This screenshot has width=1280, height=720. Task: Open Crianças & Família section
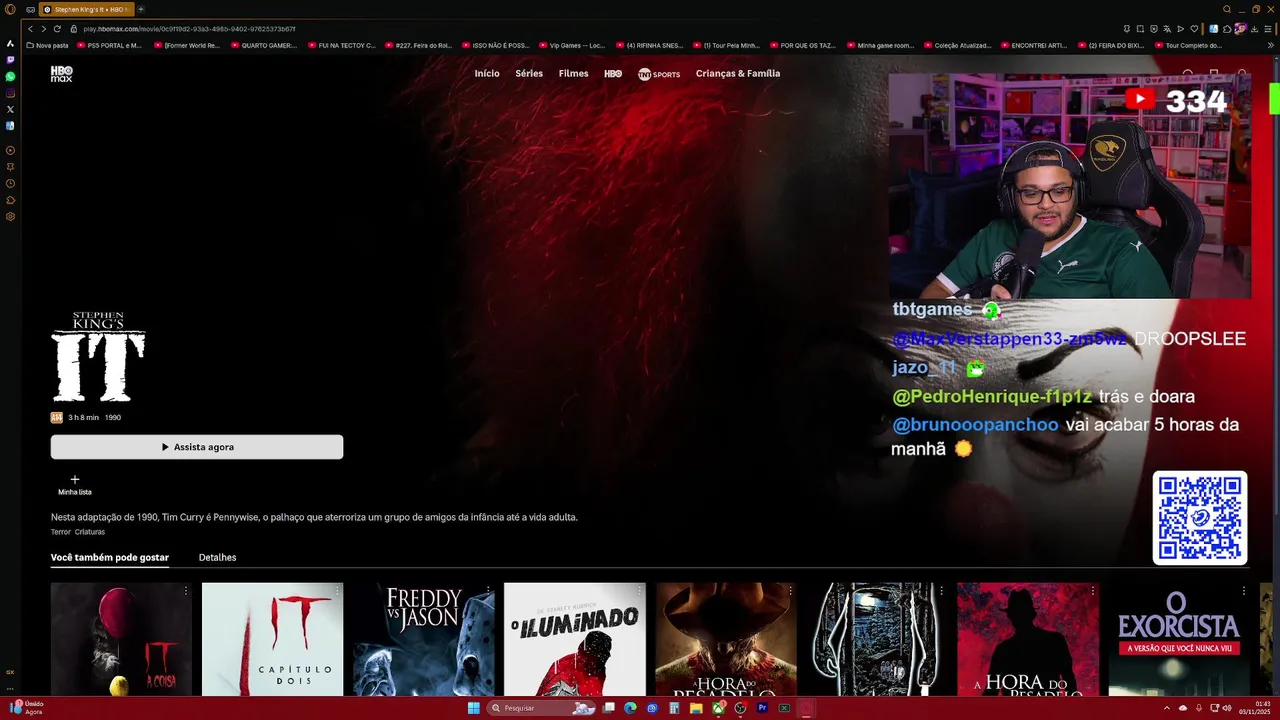click(x=738, y=73)
